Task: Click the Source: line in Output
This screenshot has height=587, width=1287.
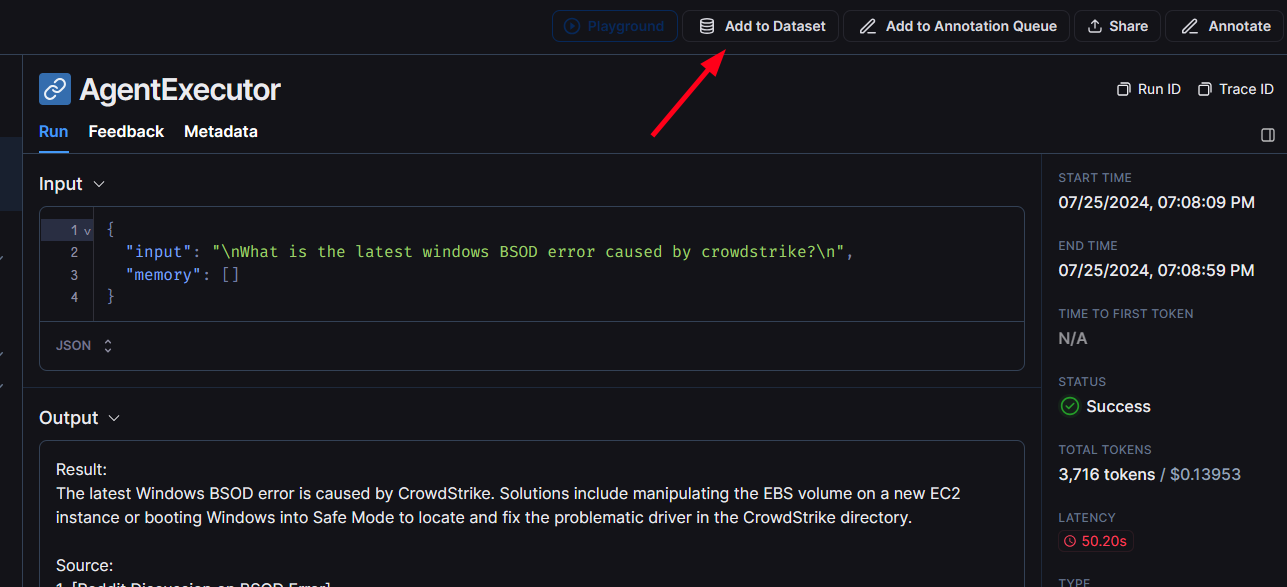Action: (x=84, y=565)
